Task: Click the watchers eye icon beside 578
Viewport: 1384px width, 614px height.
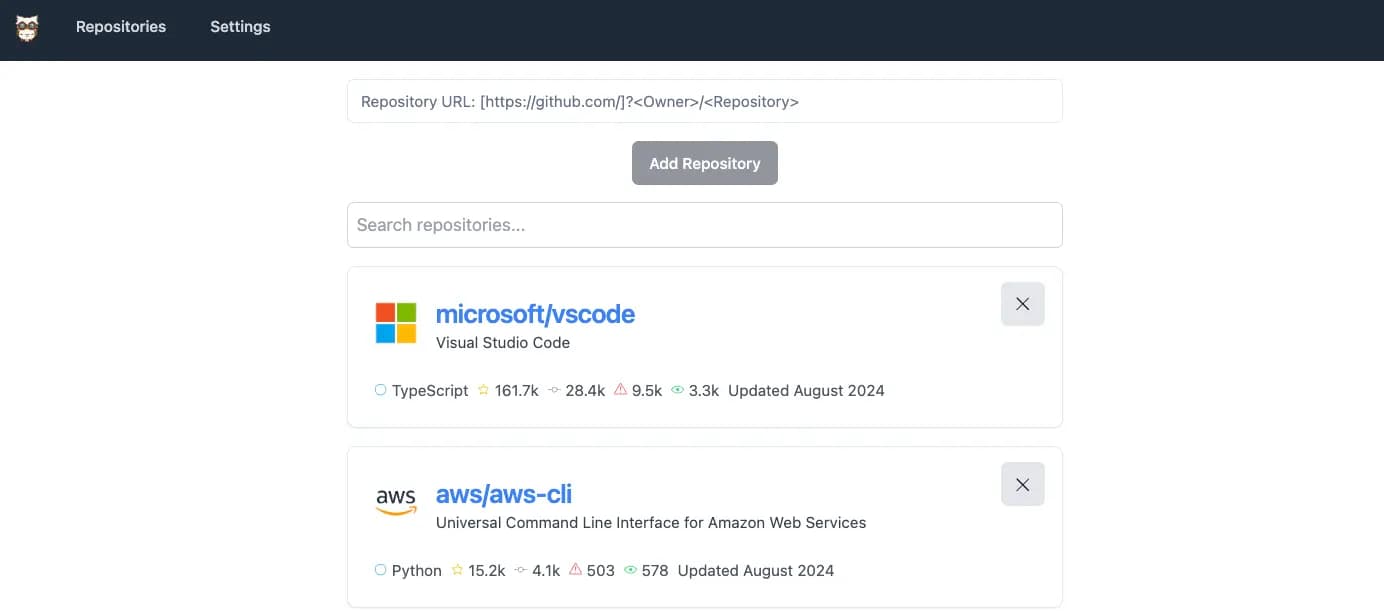Action: (631, 570)
